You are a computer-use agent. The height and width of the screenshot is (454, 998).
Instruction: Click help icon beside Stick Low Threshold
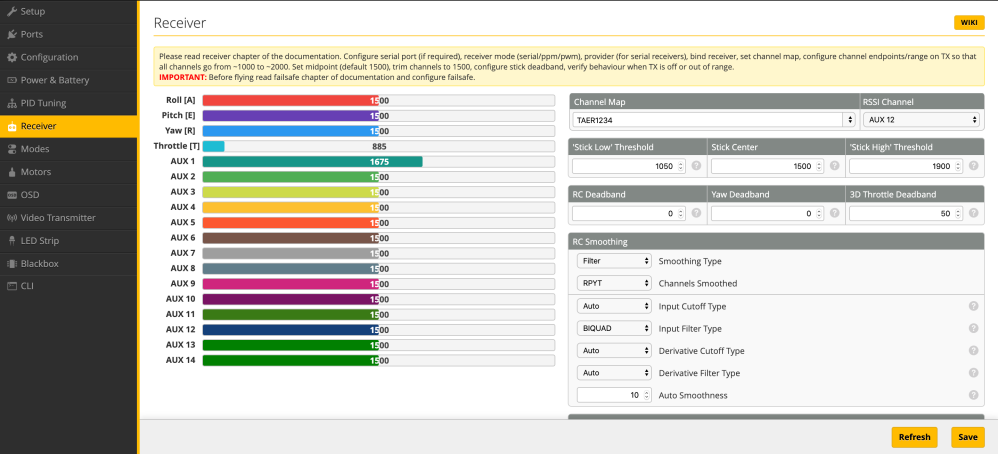[696, 166]
